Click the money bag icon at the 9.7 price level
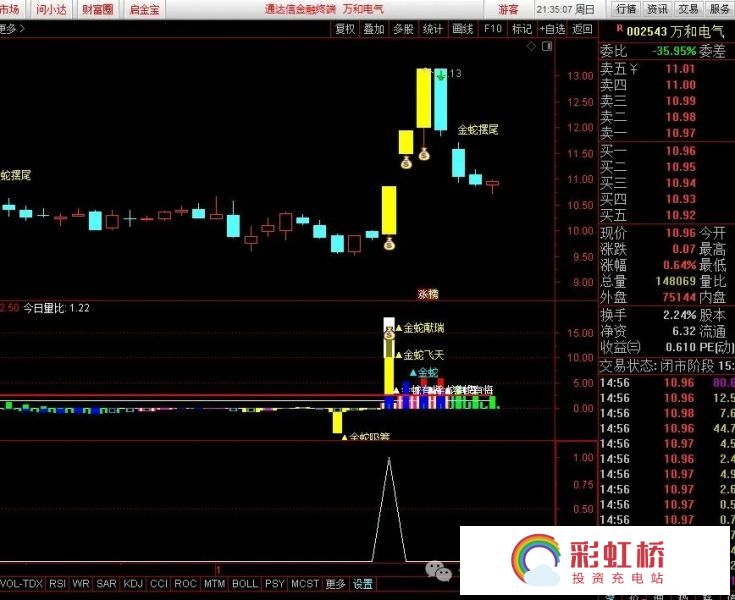 [389, 243]
